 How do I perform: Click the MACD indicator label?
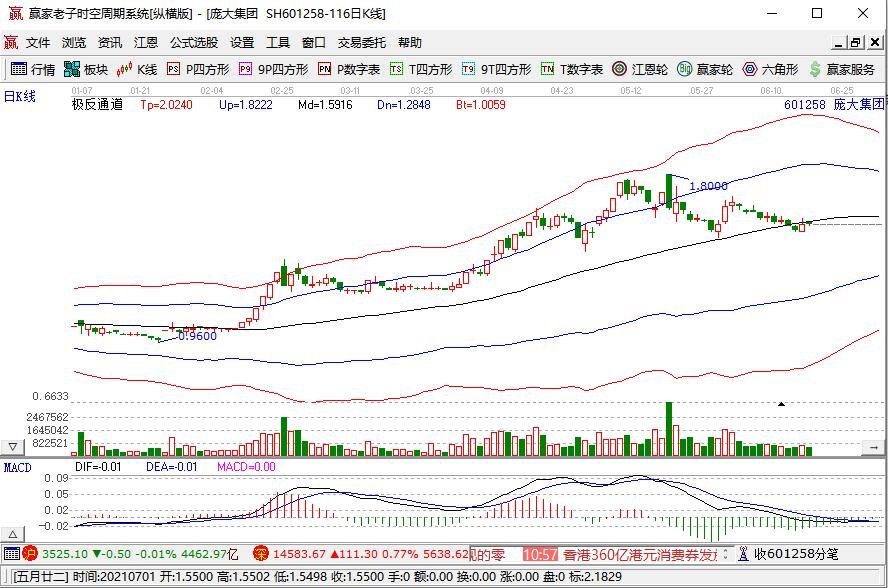coord(17,467)
